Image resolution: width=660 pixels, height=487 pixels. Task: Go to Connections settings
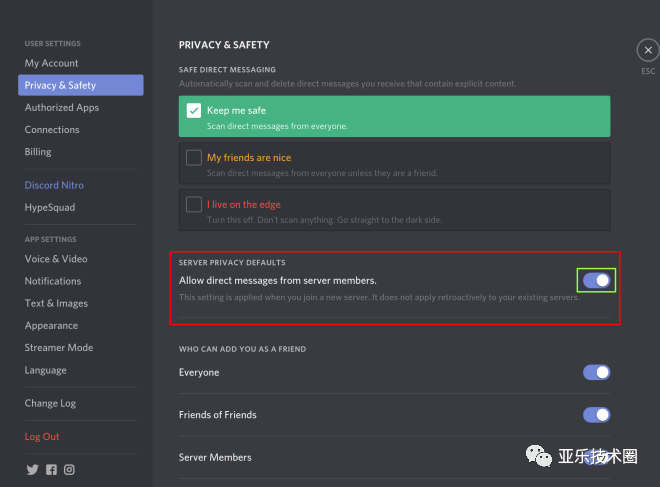[52, 130]
